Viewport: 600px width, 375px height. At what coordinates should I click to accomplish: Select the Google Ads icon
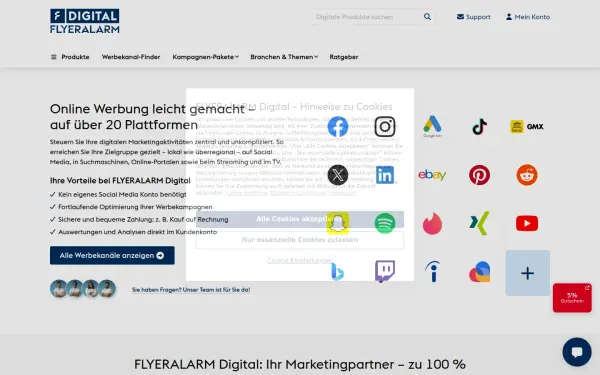pos(432,126)
